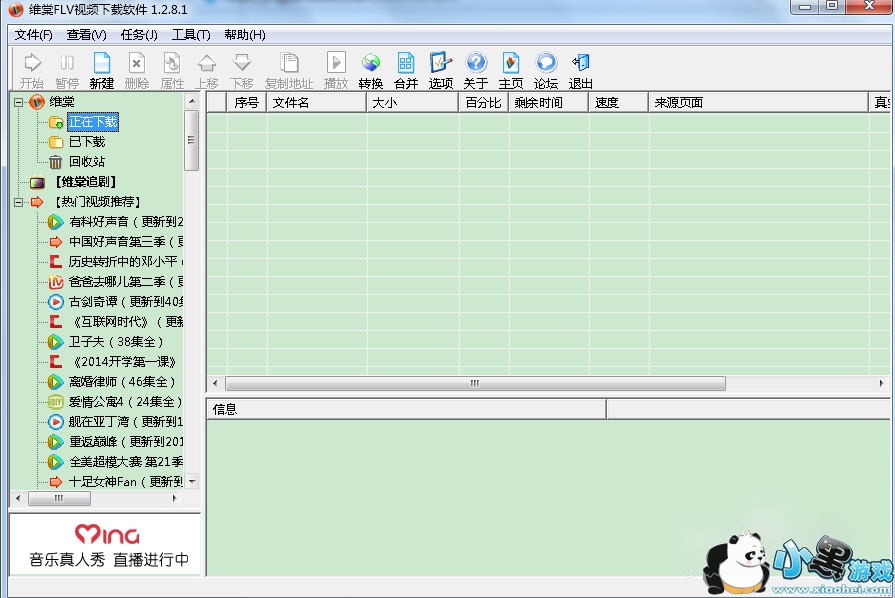Open 选项 (Options) from the toolbar
Screen dimensions: 895x598
click(x=440, y=70)
